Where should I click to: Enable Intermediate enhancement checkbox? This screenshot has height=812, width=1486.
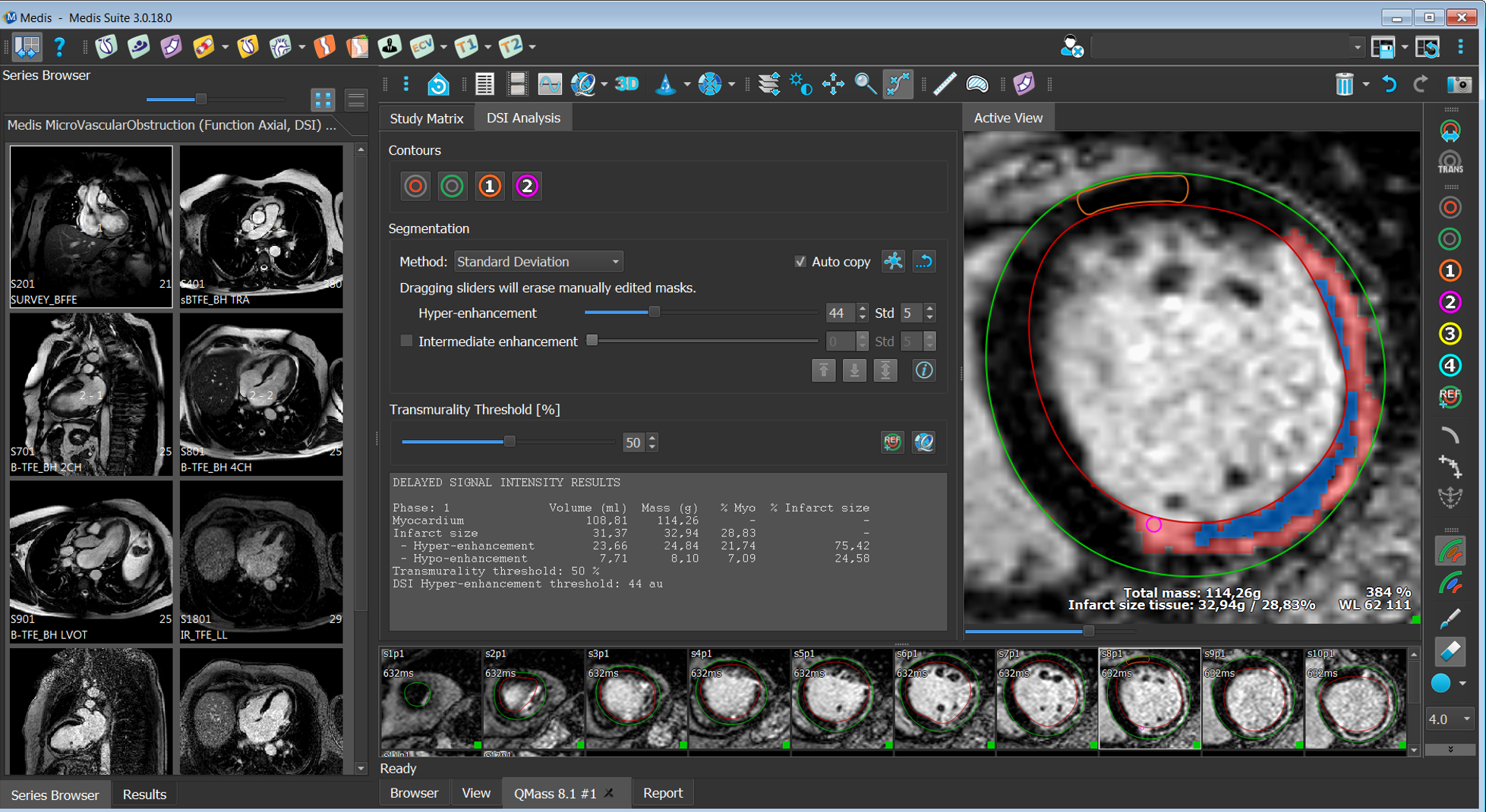click(407, 341)
